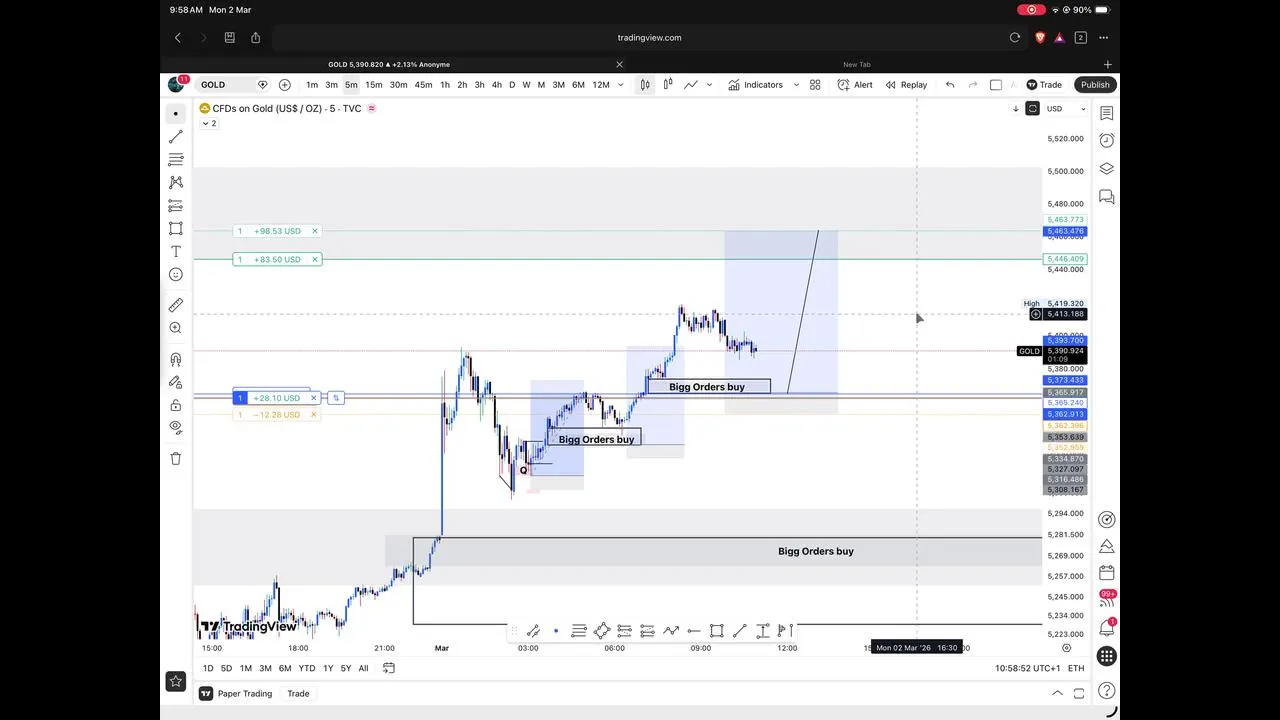Viewport: 1280px width, 720px height.
Task: Select the Text annotation tool
Action: [176, 251]
